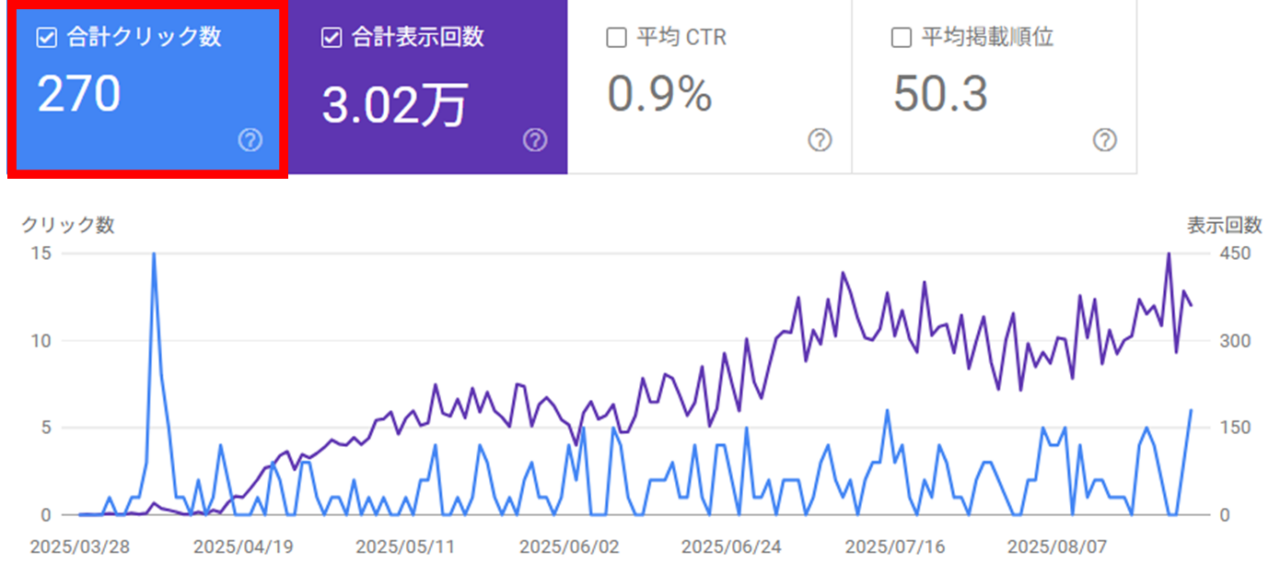Image resolution: width=1280 pixels, height=576 pixels.
Task: Open help icon on 合計クリック数 card
Action: point(250,140)
